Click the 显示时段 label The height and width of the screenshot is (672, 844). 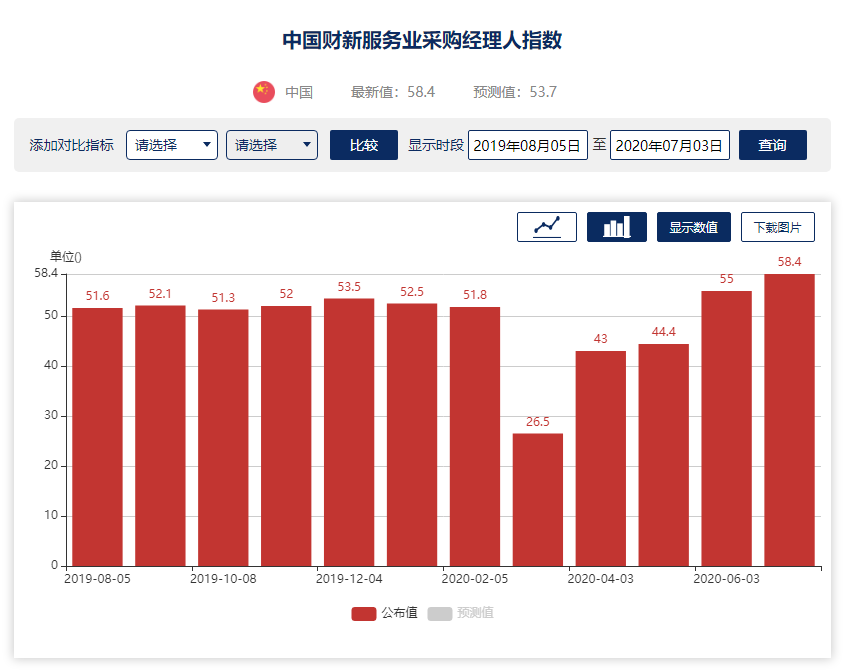coord(436,145)
